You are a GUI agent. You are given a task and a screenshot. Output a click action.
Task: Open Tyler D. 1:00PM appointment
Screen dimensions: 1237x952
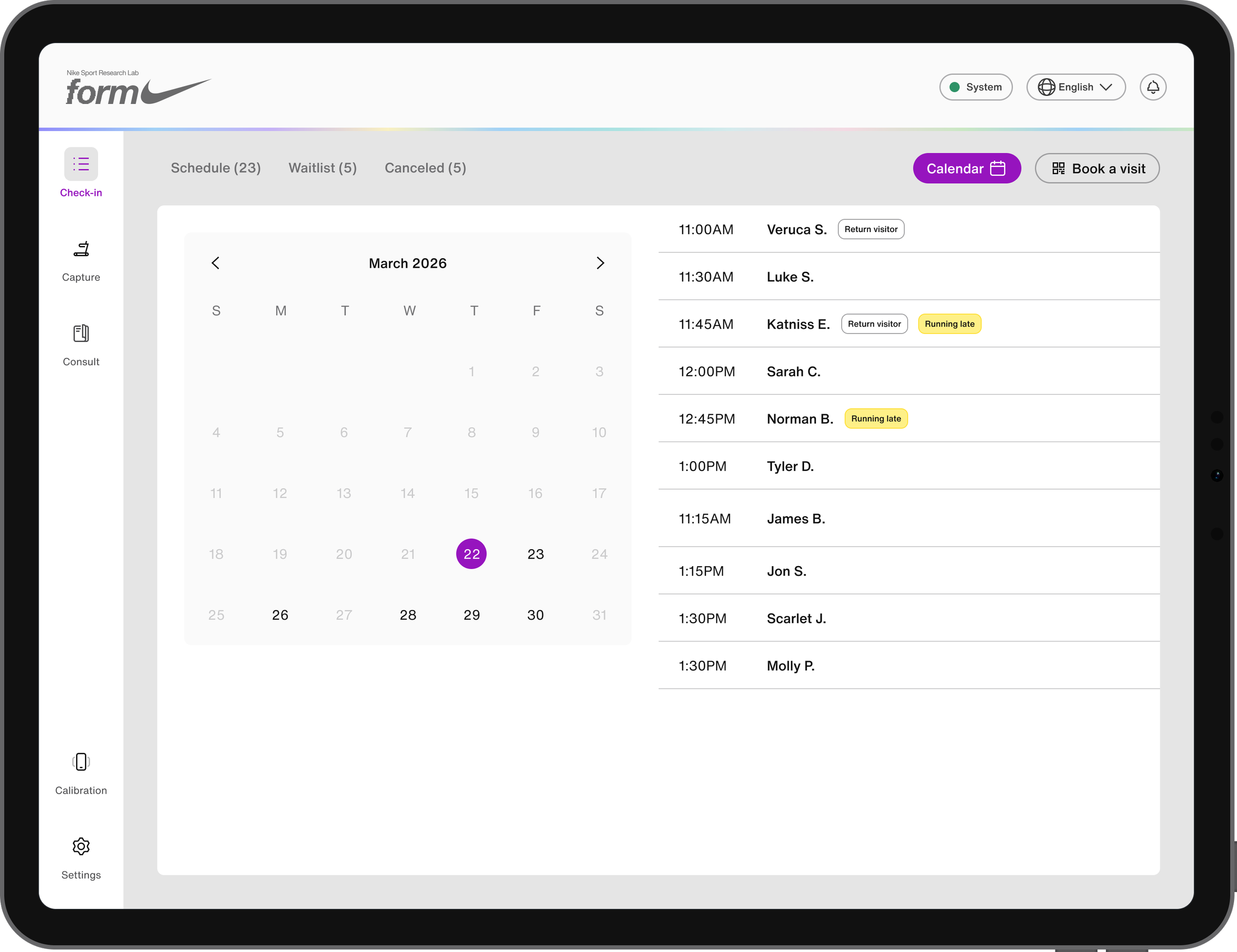point(909,466)
